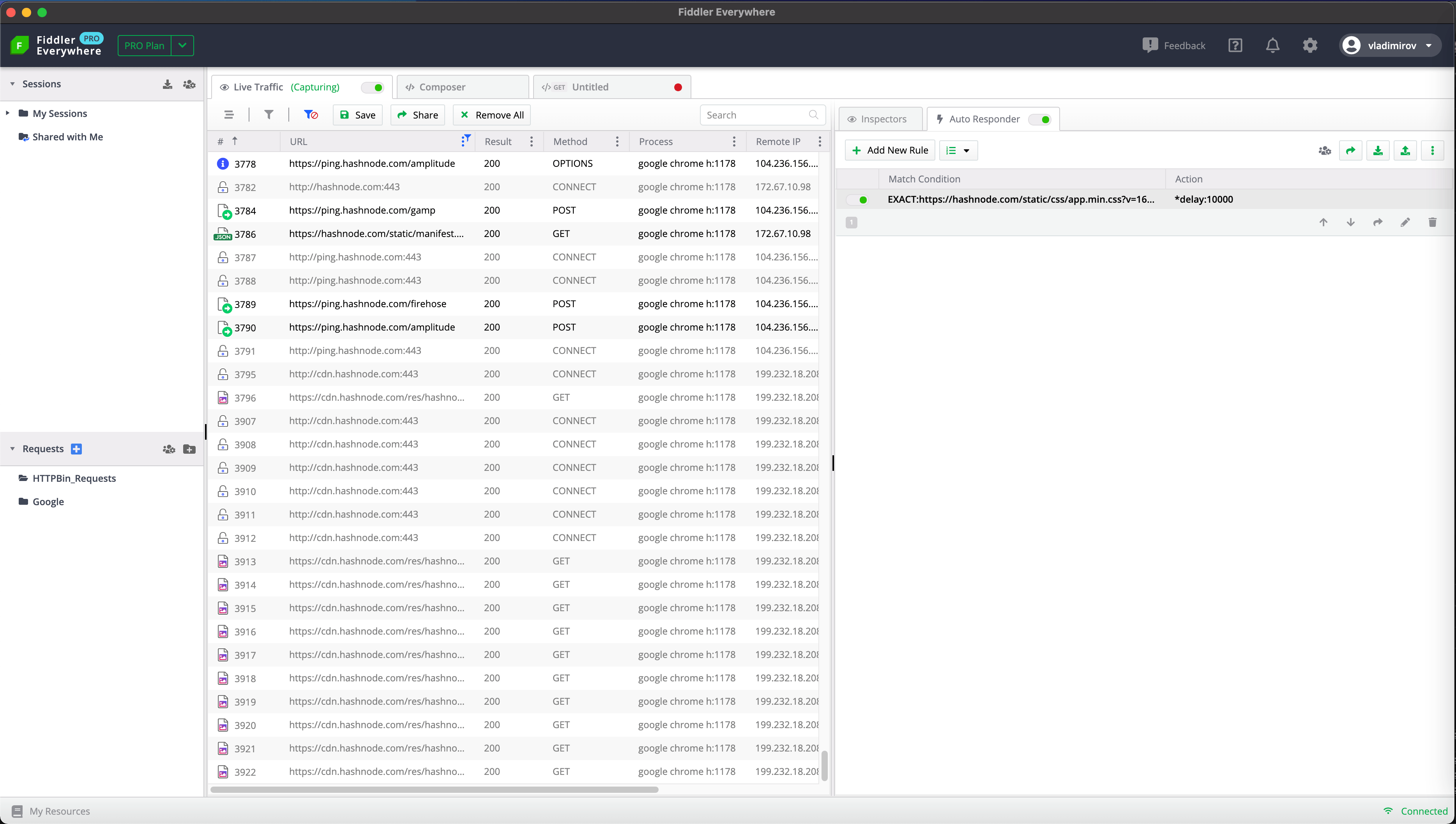1456x824 pixels.
Task: Open the Process column options menu
Action: point(734,141)
